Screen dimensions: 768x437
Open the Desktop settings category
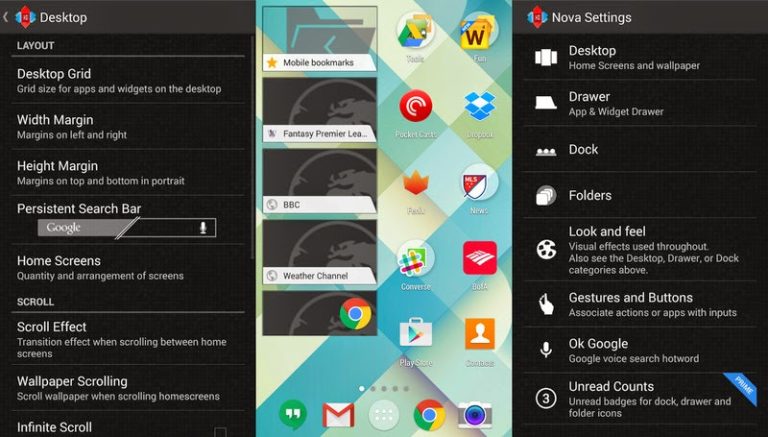point(640,57)
